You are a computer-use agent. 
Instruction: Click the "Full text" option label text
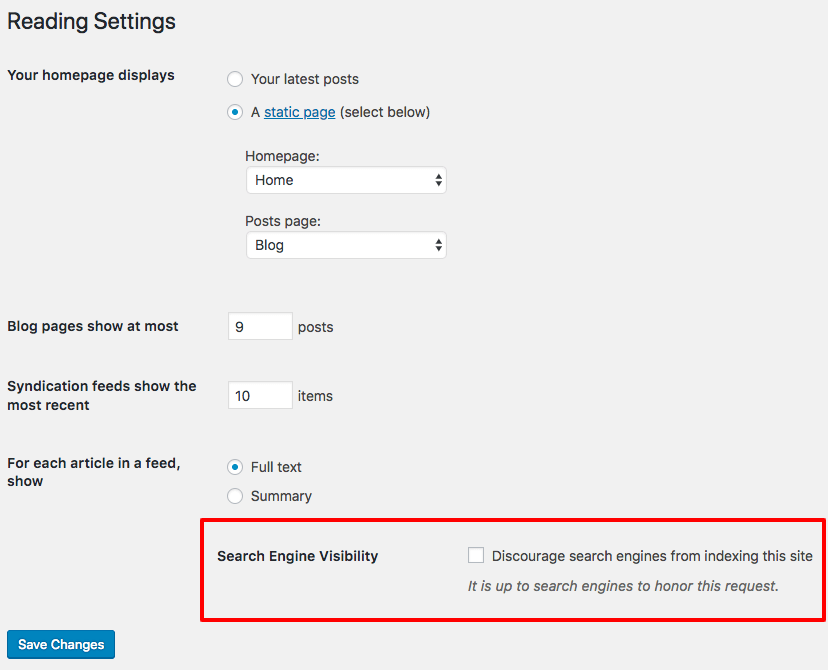click(x=276, y=467)
